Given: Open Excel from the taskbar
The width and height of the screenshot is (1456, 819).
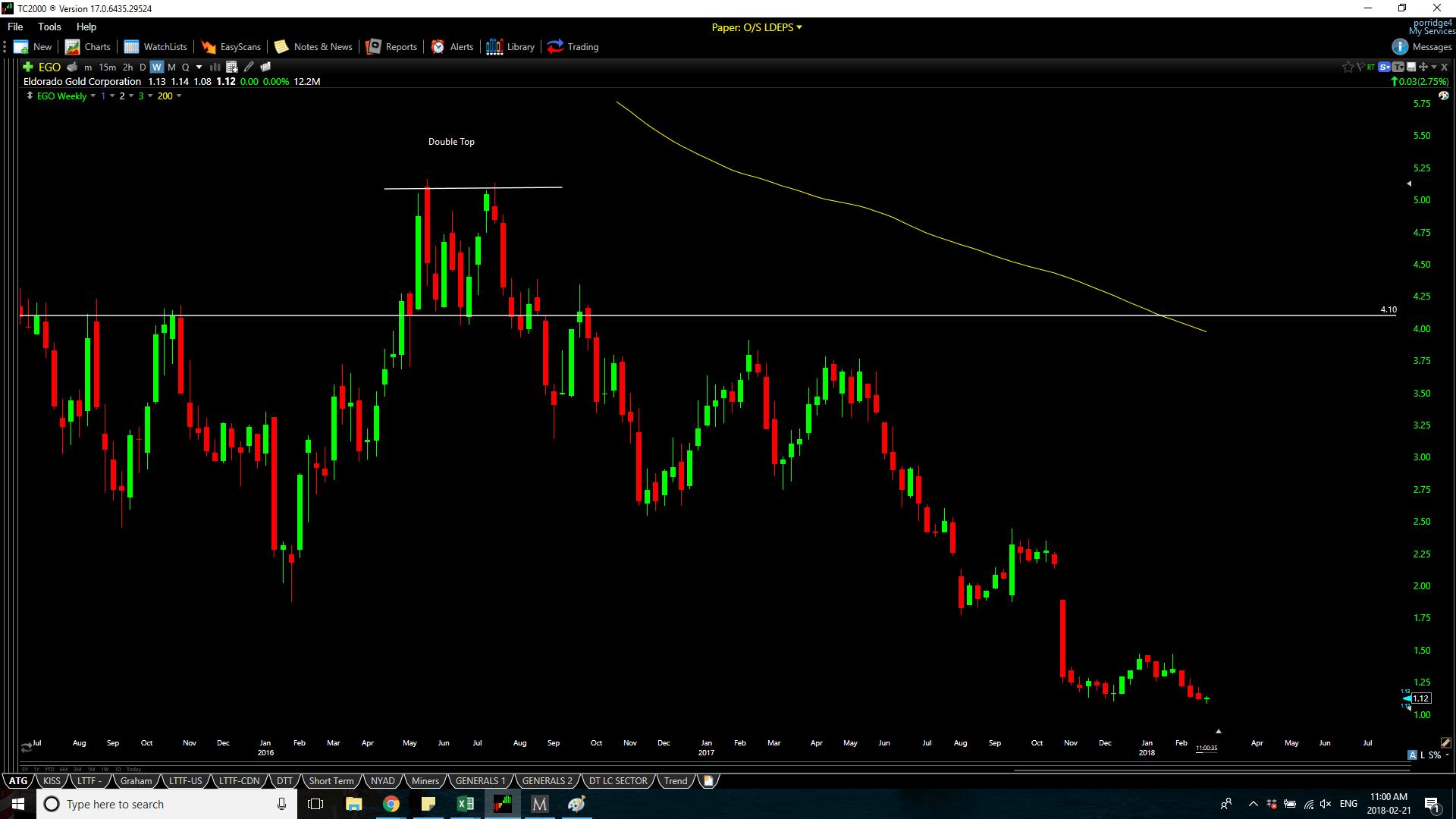Looking at the screenshot, I should (466, 804).
